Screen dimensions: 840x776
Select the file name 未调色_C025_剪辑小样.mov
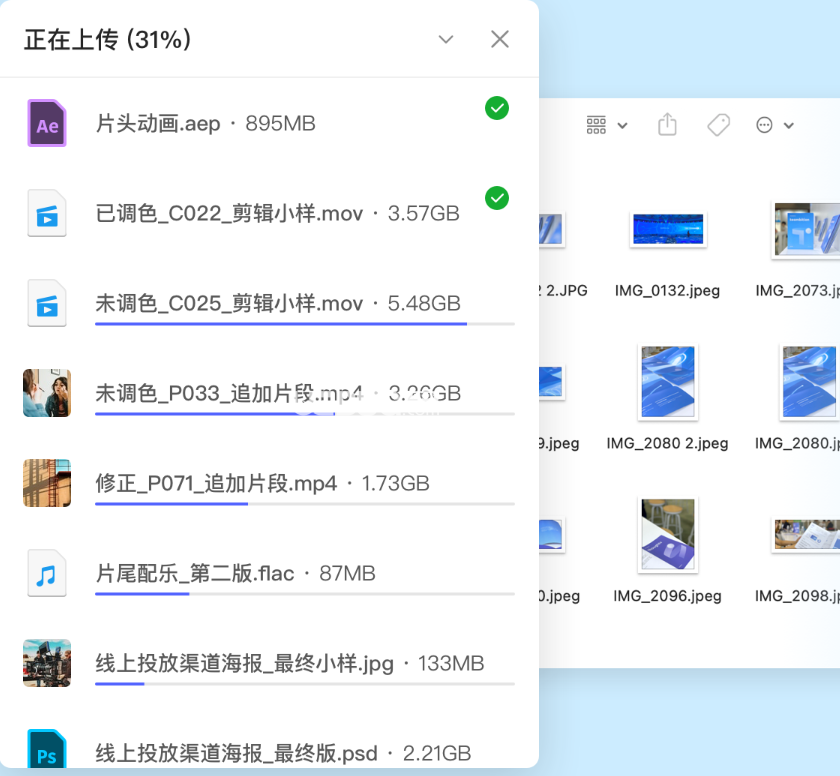pos(229,304)
